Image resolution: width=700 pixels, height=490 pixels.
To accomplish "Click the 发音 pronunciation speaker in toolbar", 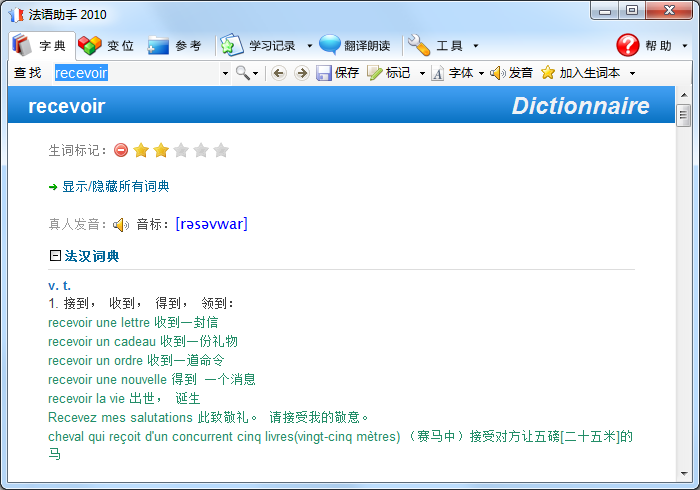I will coord(497,73).
